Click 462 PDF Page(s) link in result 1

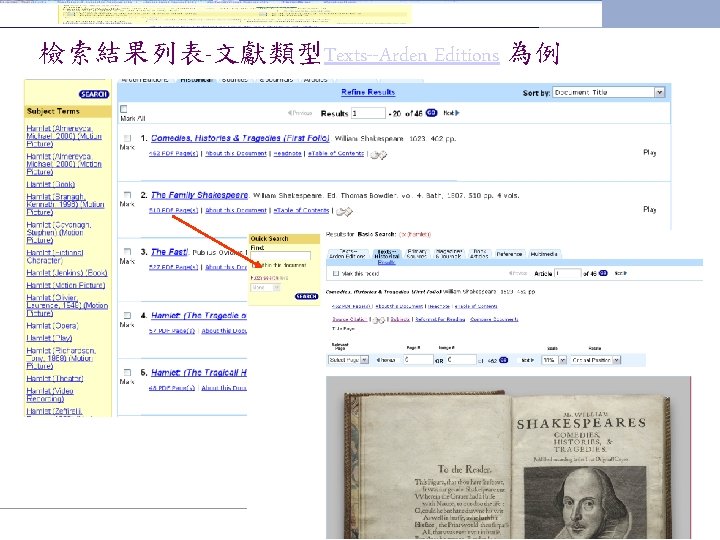[x=173, y=153]
